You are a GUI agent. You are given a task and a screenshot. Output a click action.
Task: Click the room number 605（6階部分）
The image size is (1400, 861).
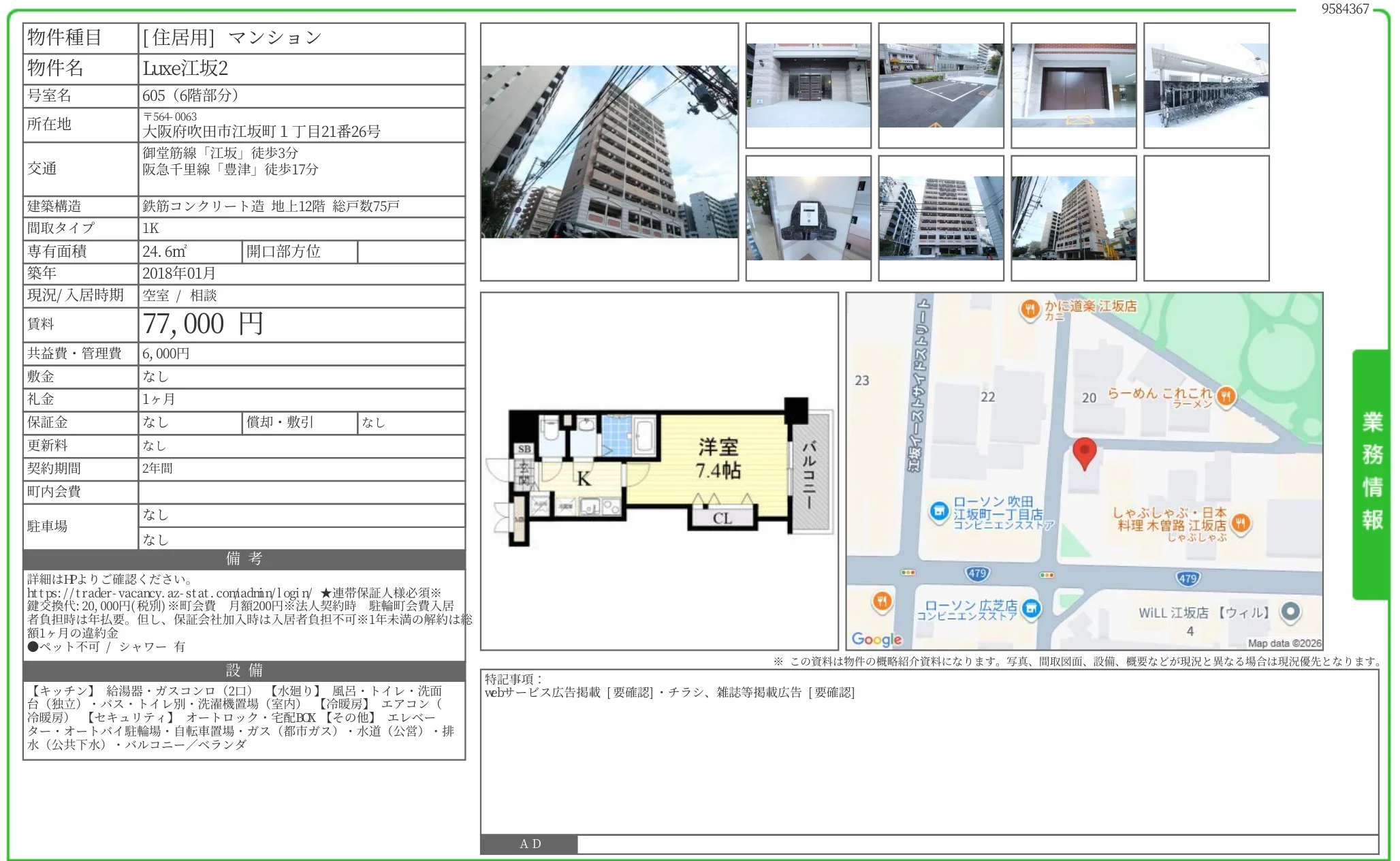pyautogui.click(x=191, y=95)
